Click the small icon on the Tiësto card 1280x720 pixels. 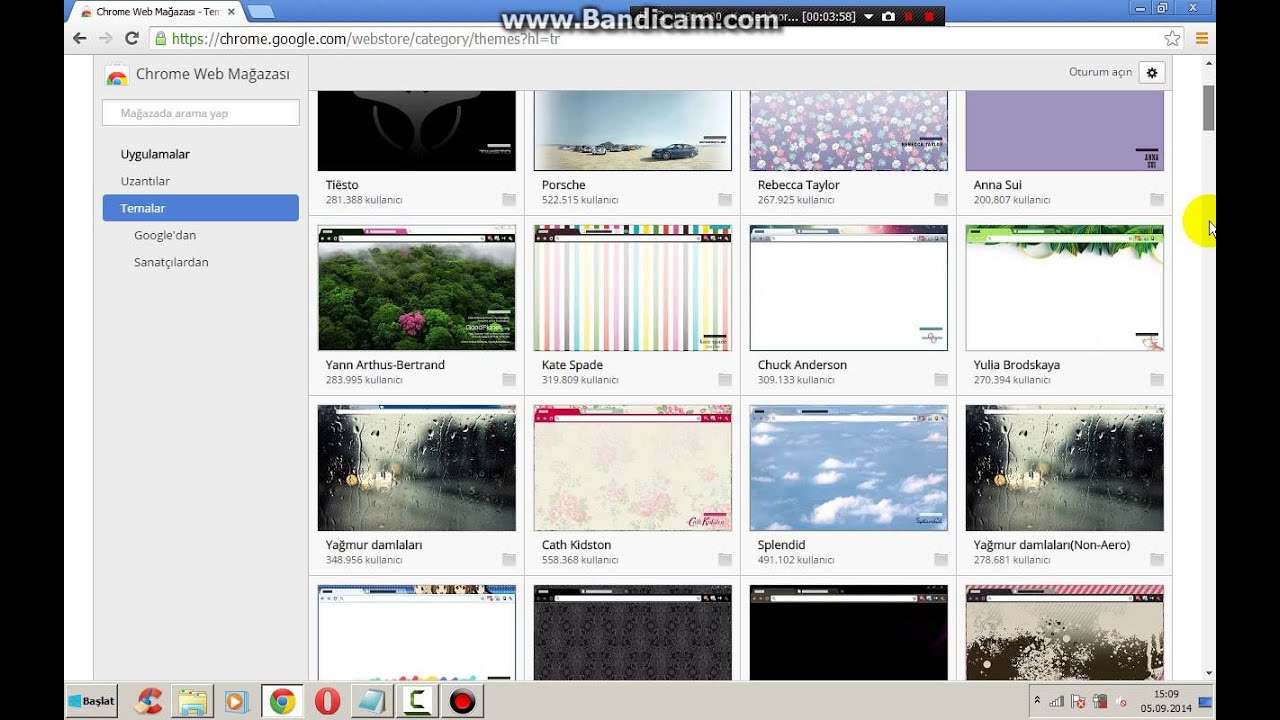pos(509,200)
